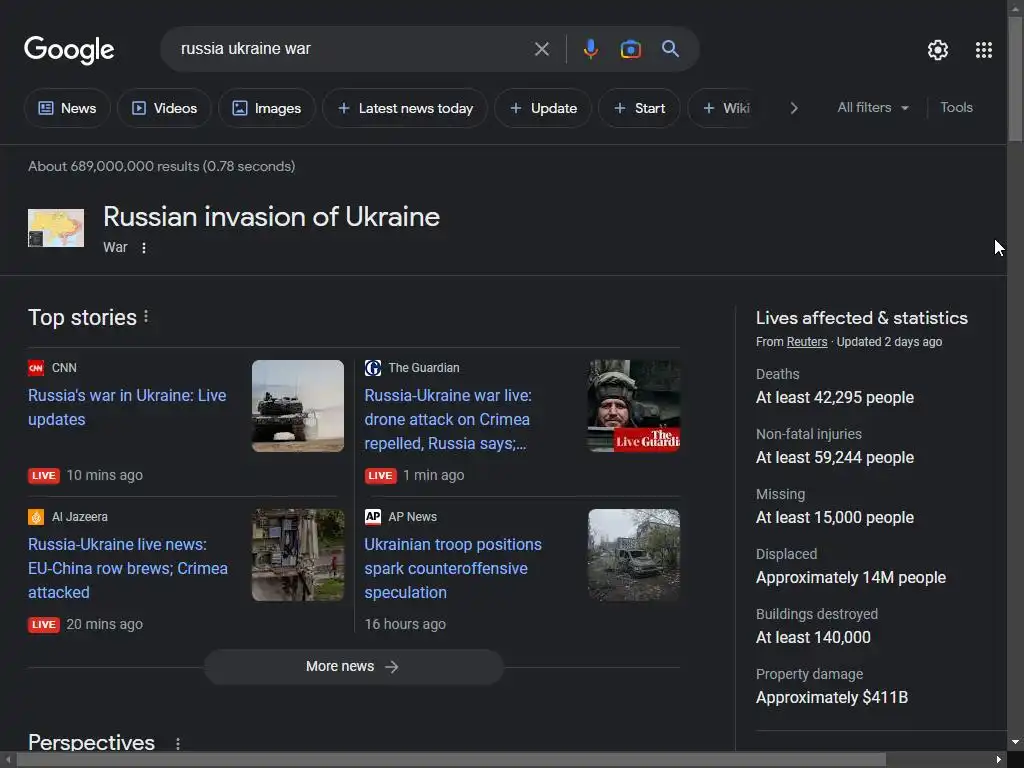Click the magnifying glass search icon
The height and width of the screenshot is (768, 1024).
[670, 49]
